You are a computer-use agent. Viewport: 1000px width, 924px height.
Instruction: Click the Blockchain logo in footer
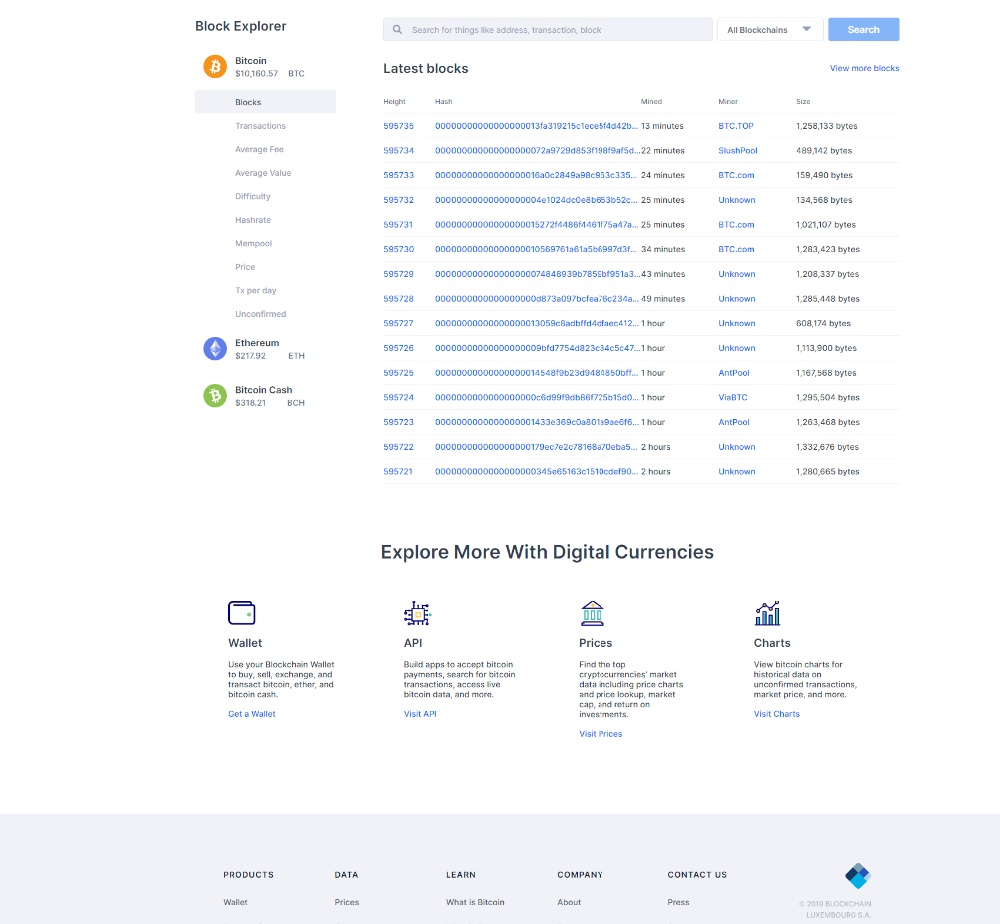[x=858, y=876]
